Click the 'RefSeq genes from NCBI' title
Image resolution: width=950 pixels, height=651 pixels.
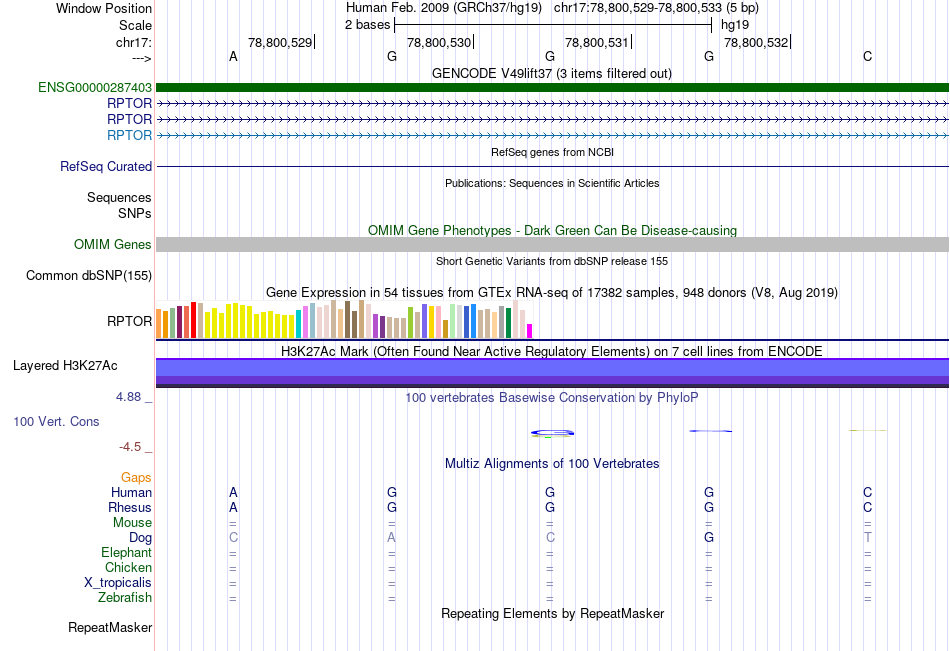pos(552,152)
